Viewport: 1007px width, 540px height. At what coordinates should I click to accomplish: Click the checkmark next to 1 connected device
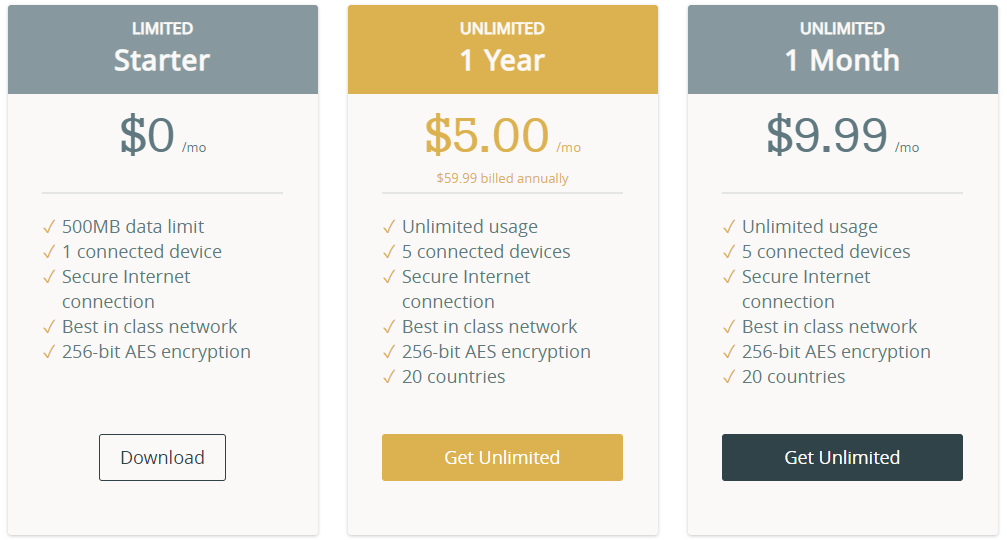[x=49, y=252]
